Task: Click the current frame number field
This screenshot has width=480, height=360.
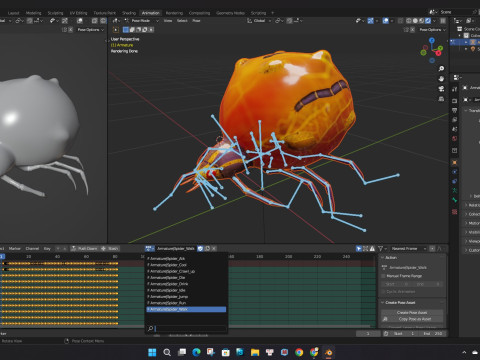Action: click(x=368, y=333)
